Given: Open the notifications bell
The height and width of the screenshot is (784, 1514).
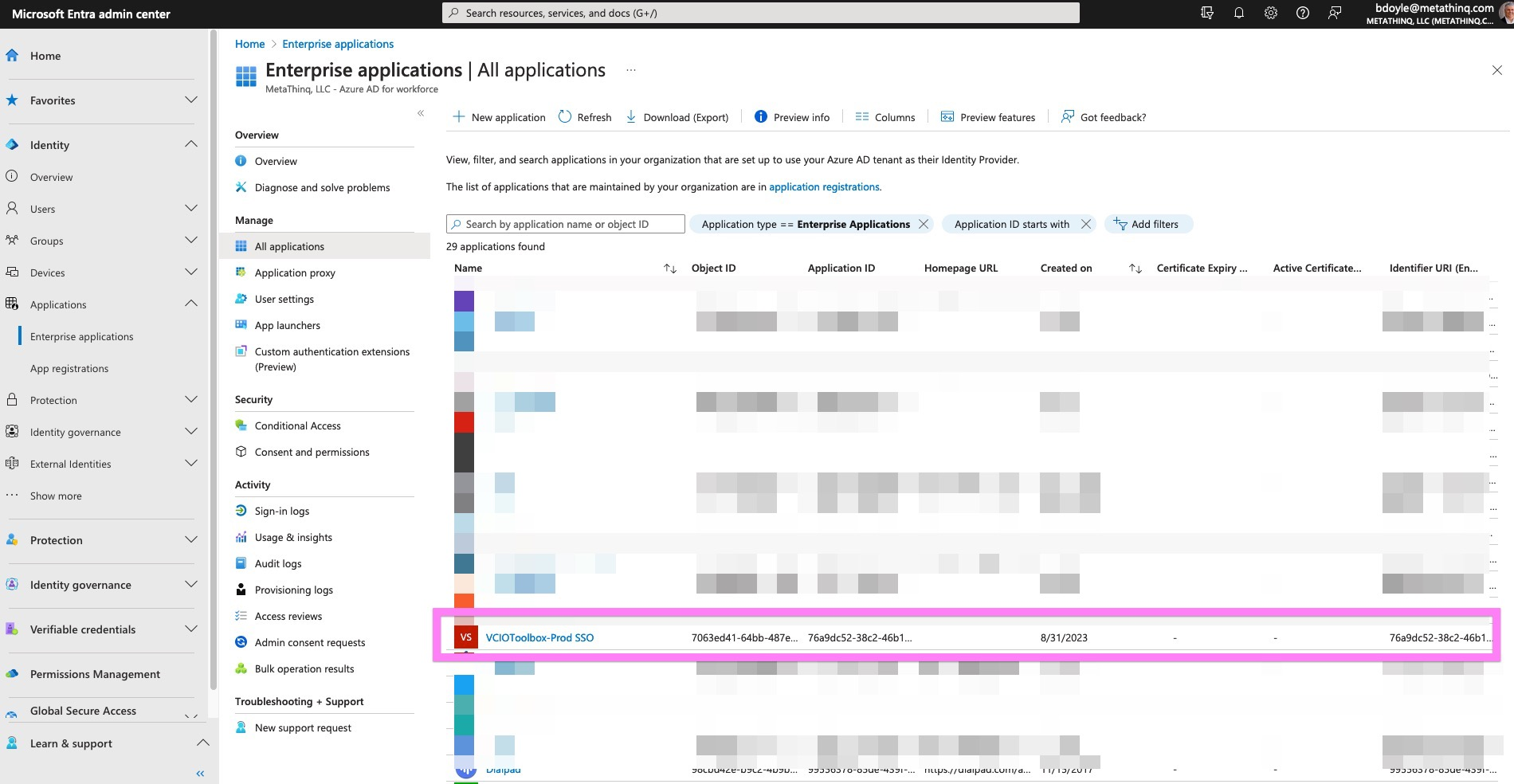Looking at the screenshot, I should click(x=1239, y=13).
